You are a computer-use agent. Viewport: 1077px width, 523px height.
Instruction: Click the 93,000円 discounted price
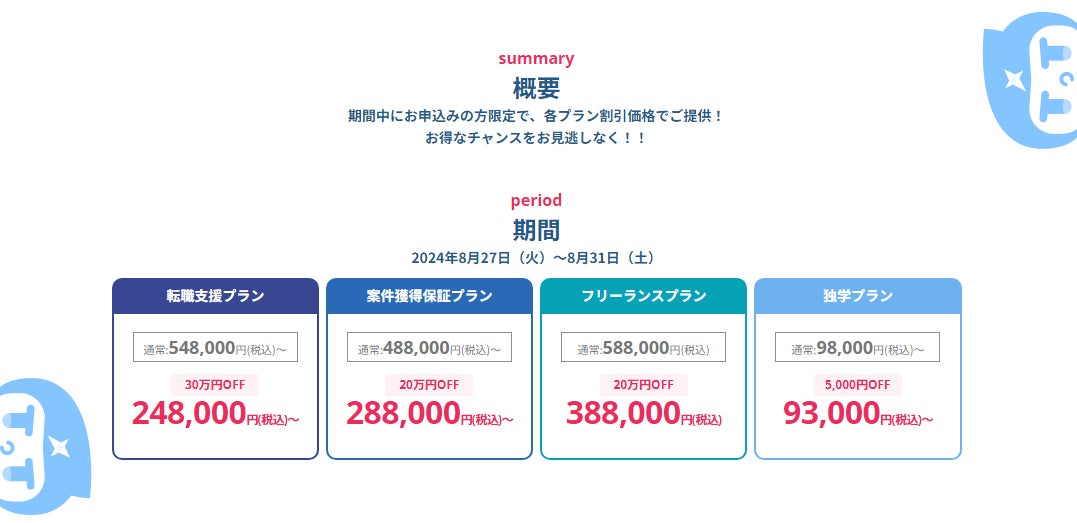(x=857, y=413)
